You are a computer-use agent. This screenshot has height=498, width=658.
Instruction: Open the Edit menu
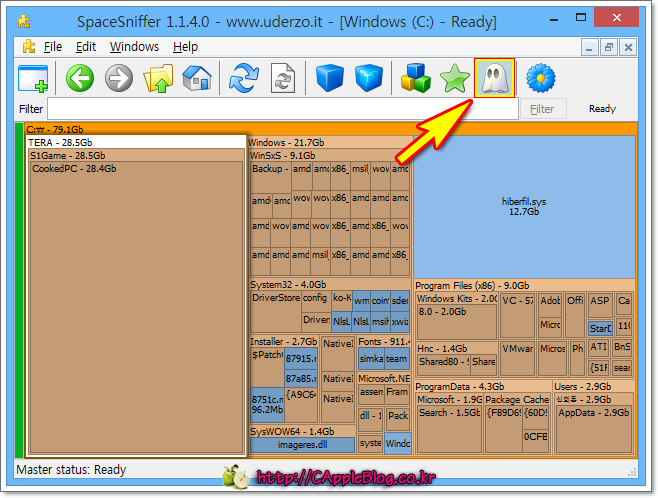pyautogui.click(x=86, y=47)
